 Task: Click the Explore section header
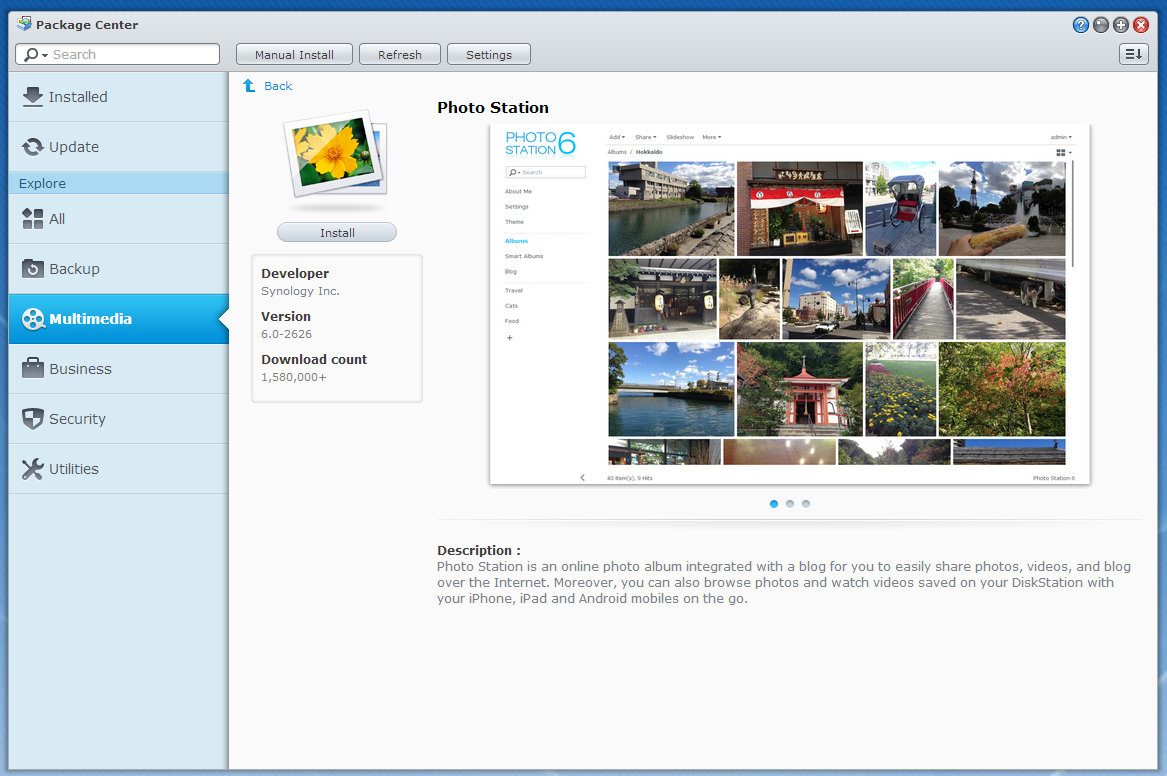coord(119,183)
